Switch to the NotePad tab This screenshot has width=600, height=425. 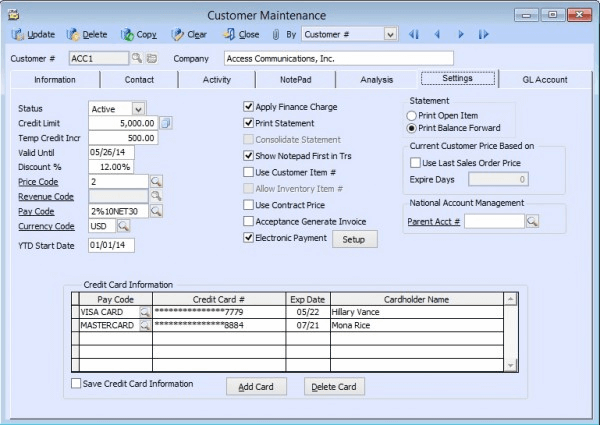(295, 80)
